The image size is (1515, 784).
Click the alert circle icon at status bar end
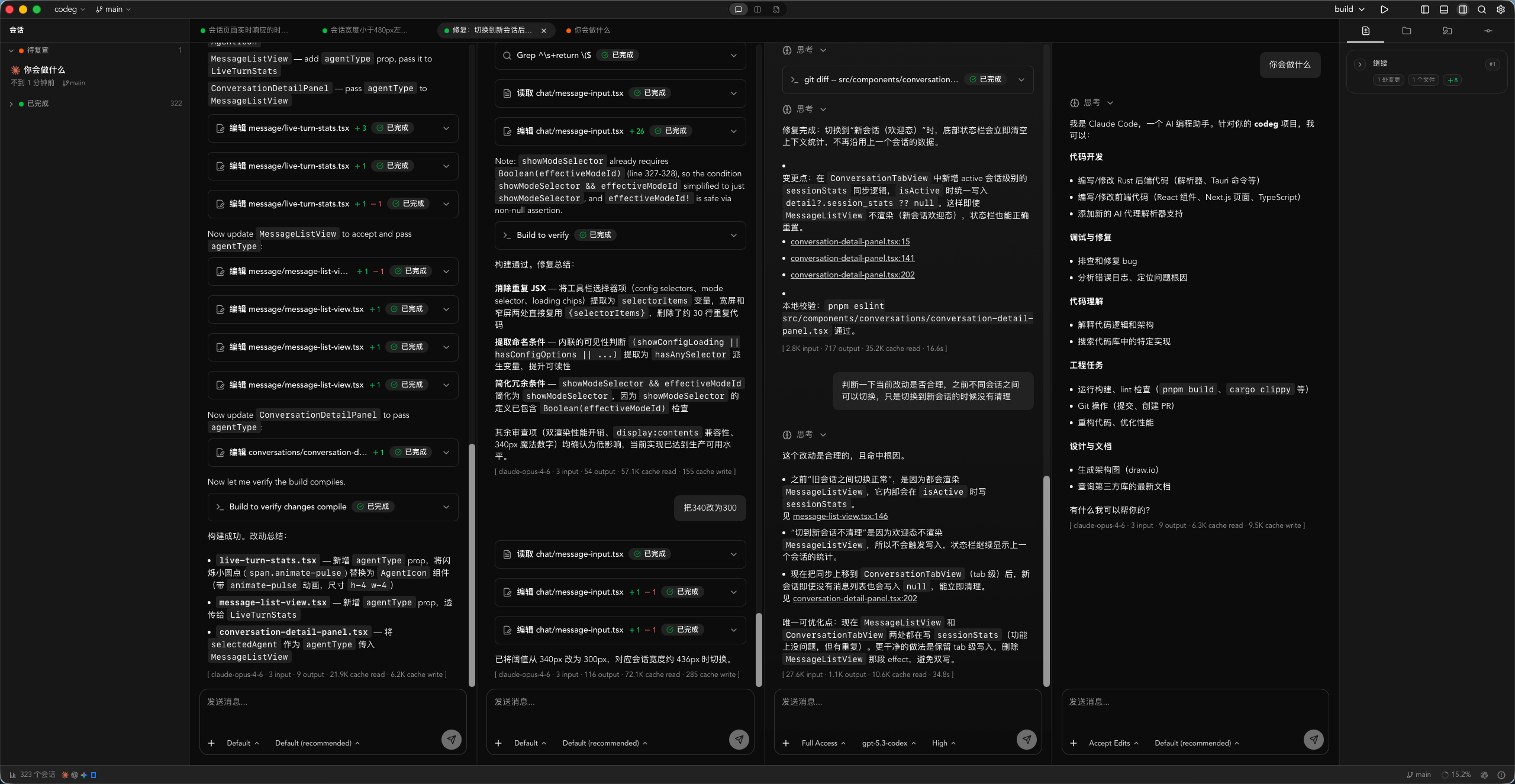[x=1501, y=775]
